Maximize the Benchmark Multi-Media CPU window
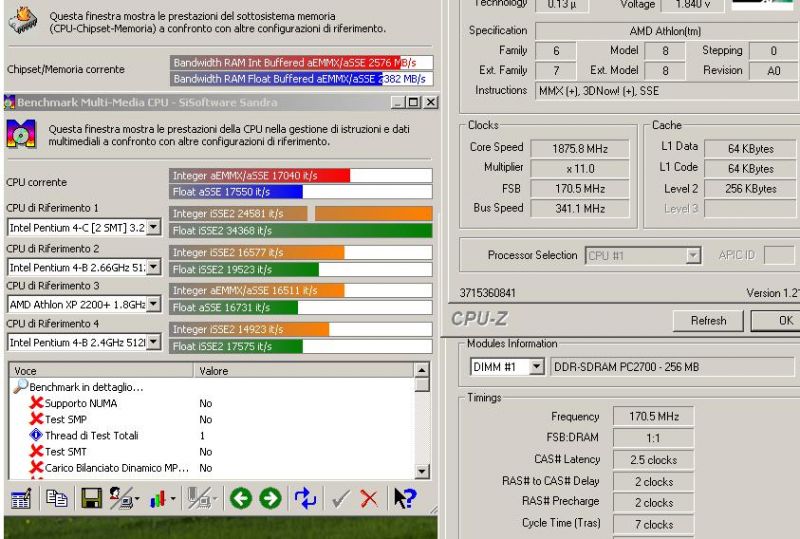 [x=414, y=102]
